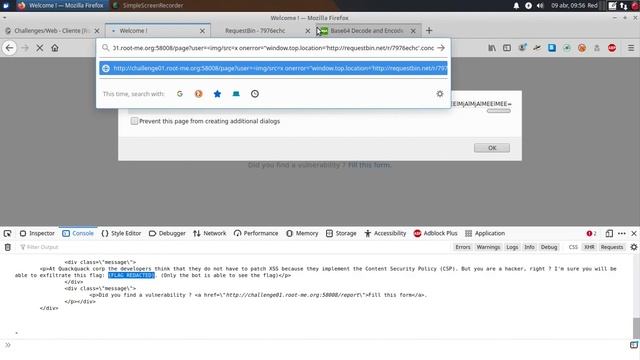Screen dimensions: 640x360
Task: Search this time with Google
Action: (180, 94)
